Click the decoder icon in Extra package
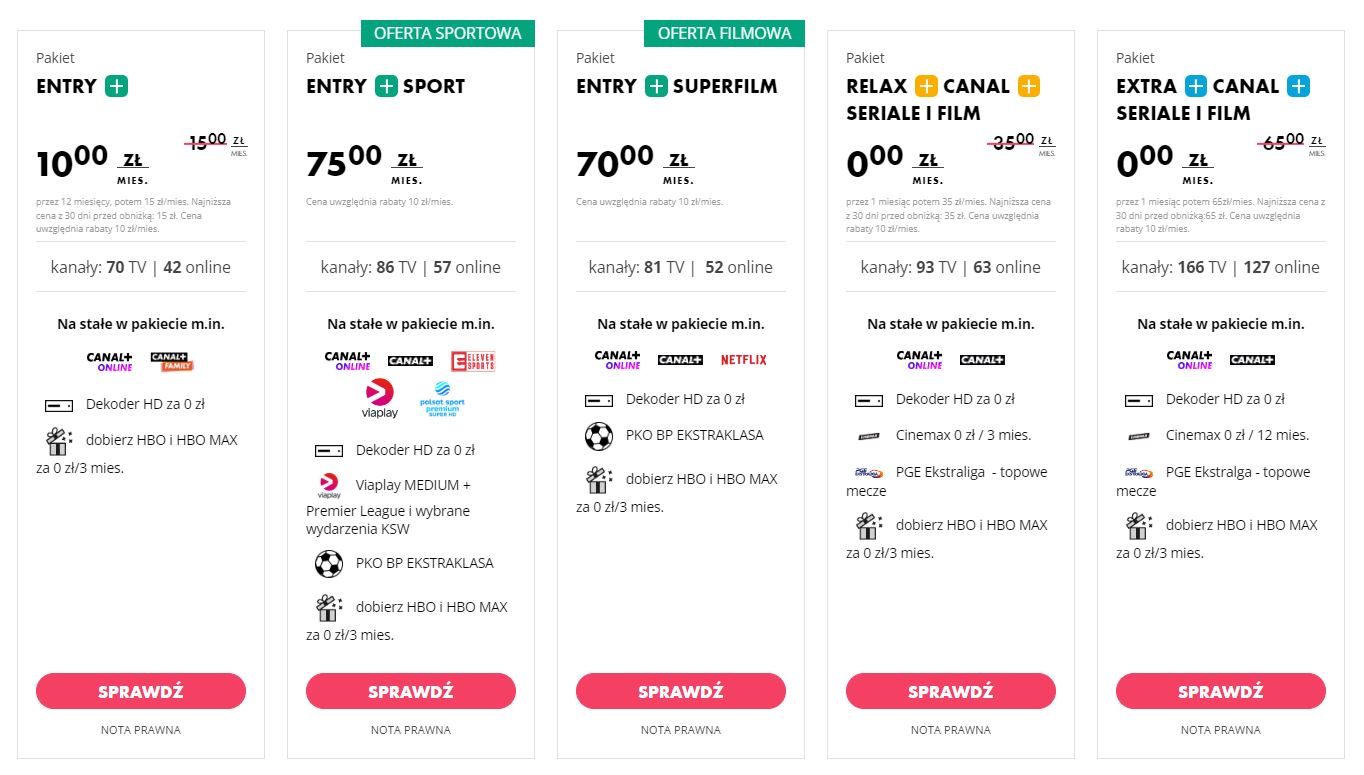Screen dimensions: 1364x775 pos(1139,400)
